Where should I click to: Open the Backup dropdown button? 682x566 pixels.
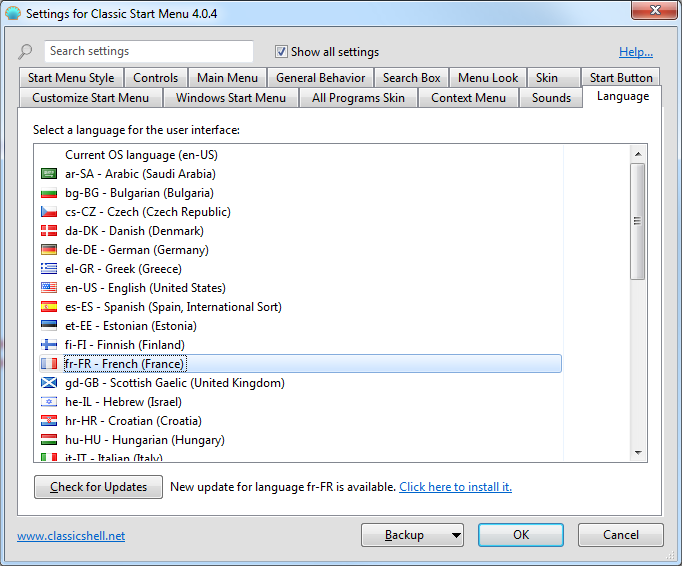412,535
